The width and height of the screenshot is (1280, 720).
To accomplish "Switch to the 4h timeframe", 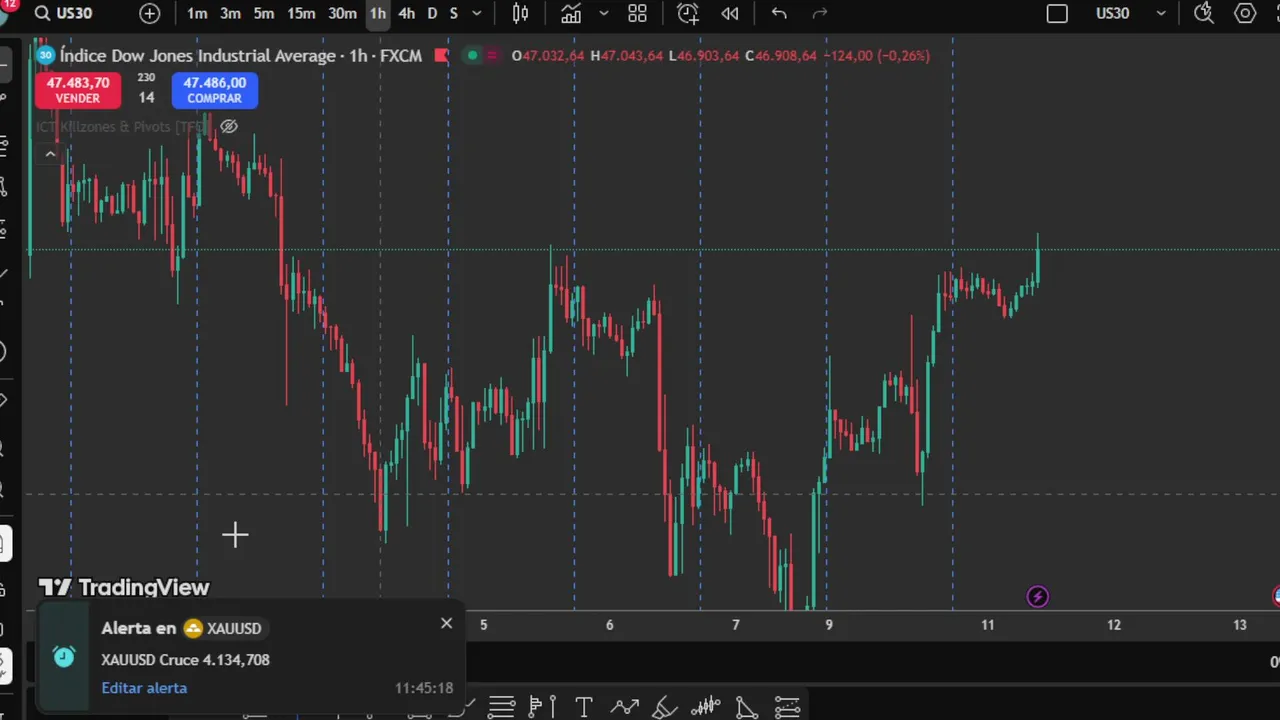I will coord(406,13).
